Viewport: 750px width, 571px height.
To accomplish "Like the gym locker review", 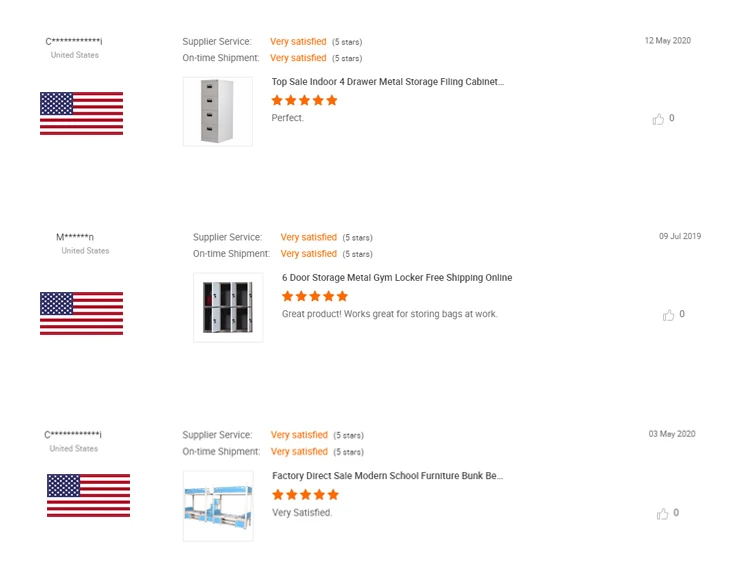I will point(668,315).
